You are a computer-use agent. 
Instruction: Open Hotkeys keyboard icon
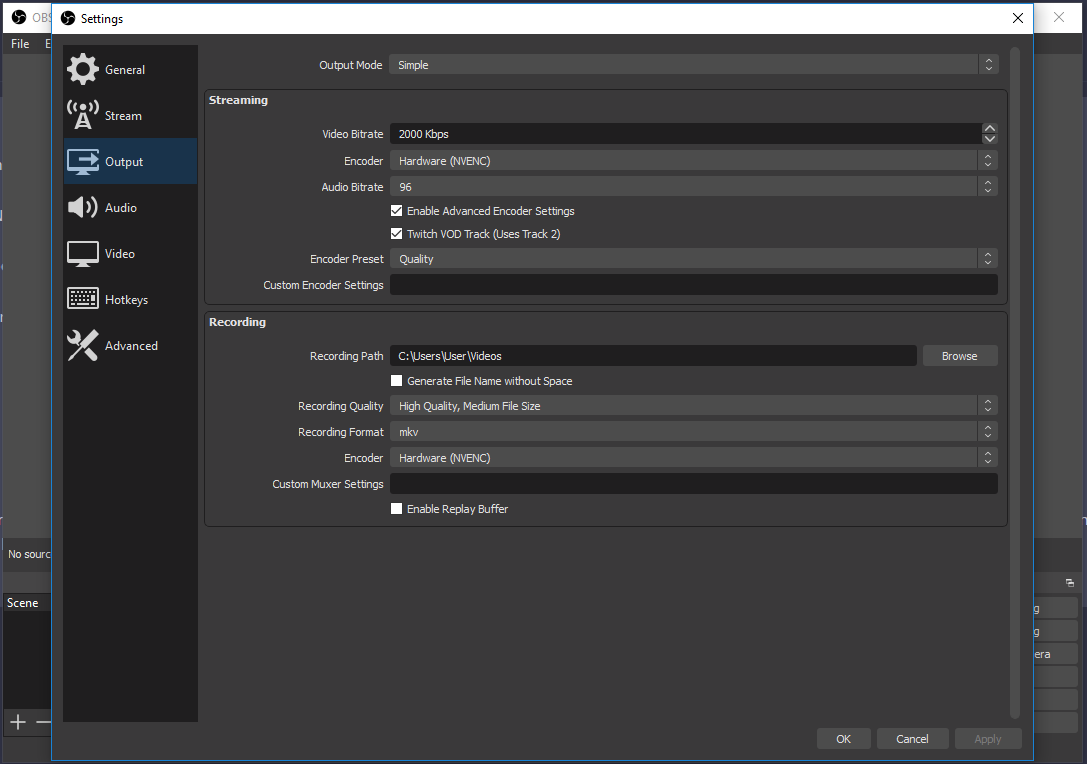coord(82,299)
